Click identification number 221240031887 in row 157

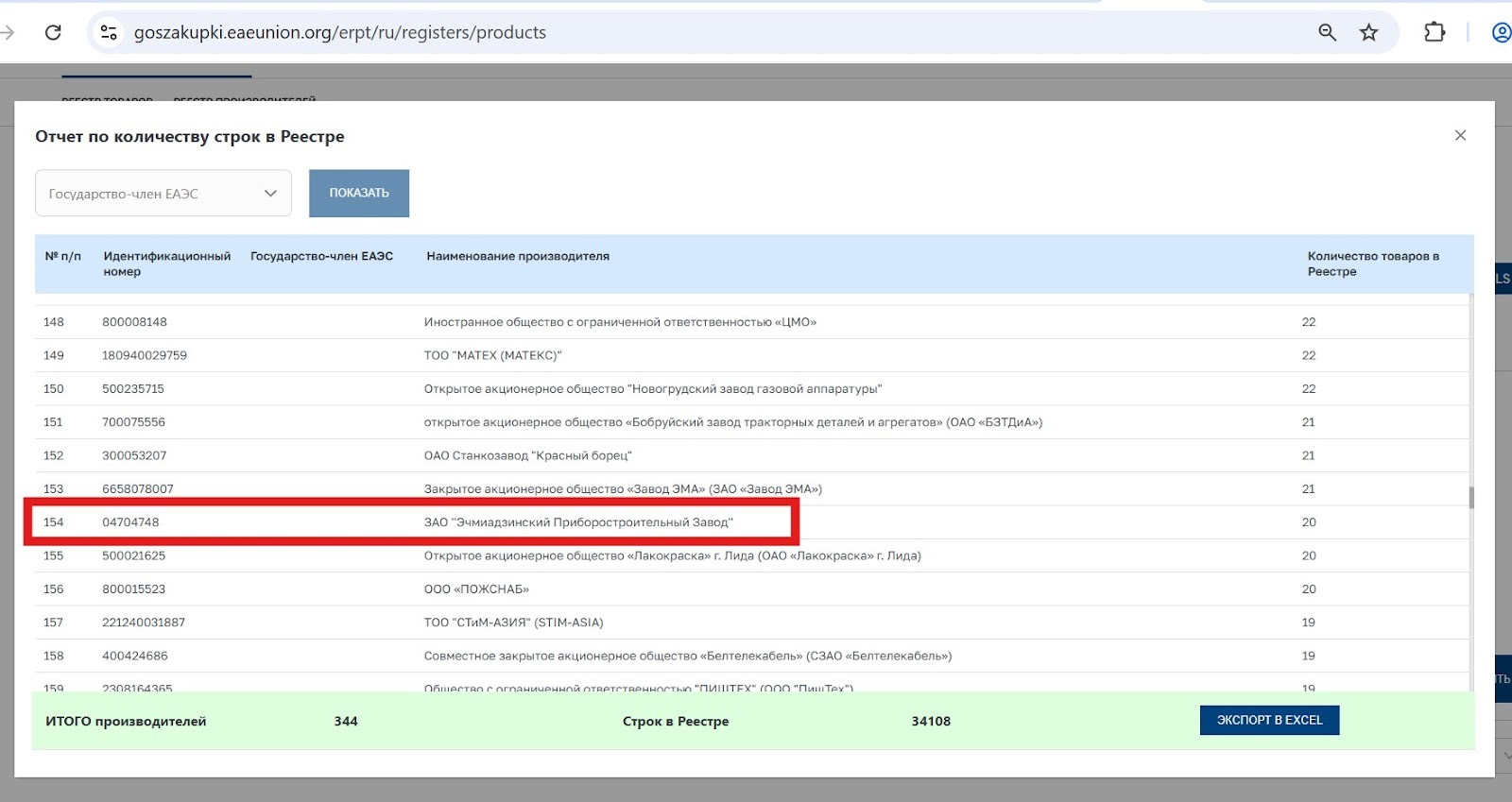coord(144,623)
